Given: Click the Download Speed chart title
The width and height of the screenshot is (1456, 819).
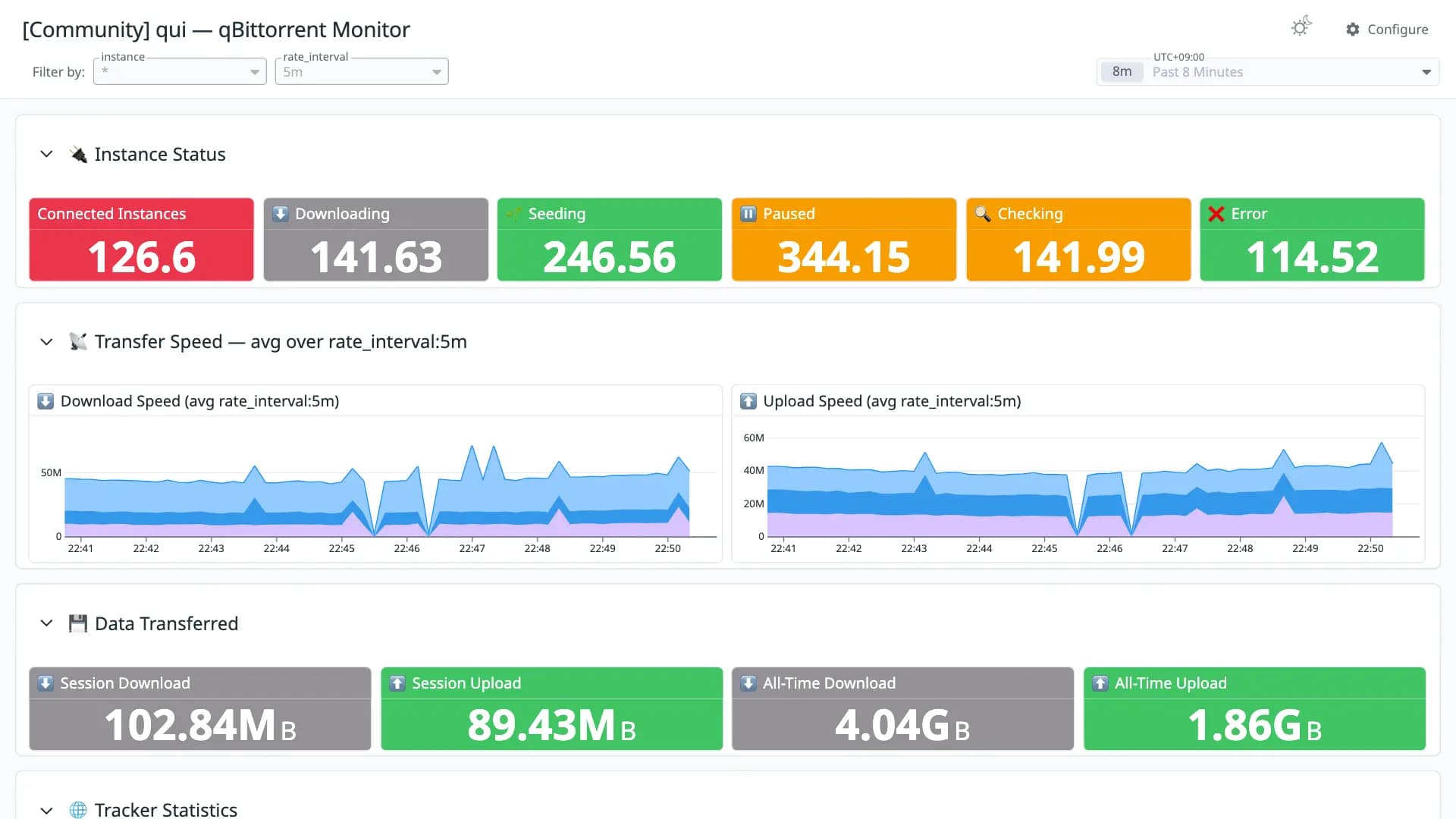Looking at the screenshot, I should coord(199,401).
